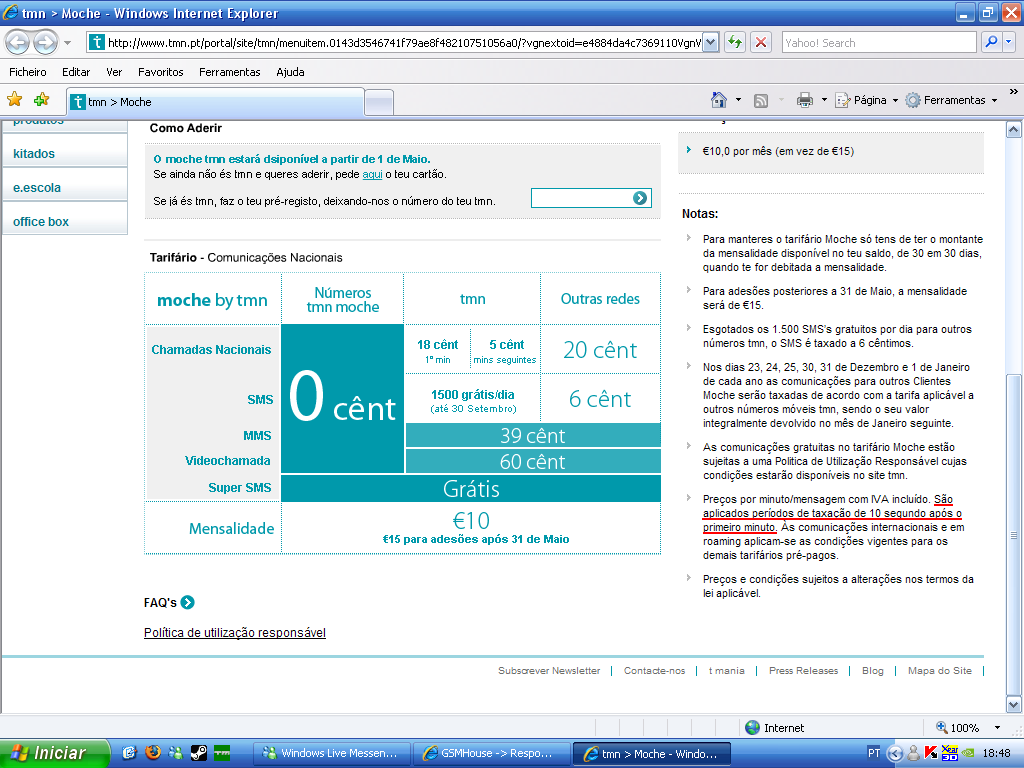1024x768 pixels.
Task: Click the browser Back arrow button
Action: [18, 43]
